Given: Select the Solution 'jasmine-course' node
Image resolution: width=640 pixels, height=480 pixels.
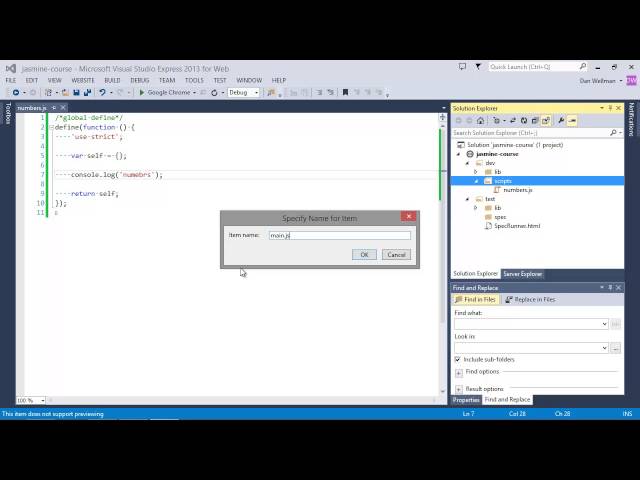Looking at the screenshot, I should point(515,145).
